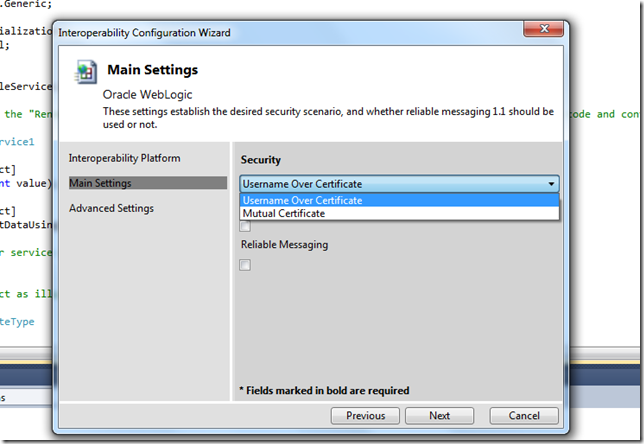Screen dimensions: 644x444
Task: Click the Main Settings wizard page icon
Action: [86, 72]
